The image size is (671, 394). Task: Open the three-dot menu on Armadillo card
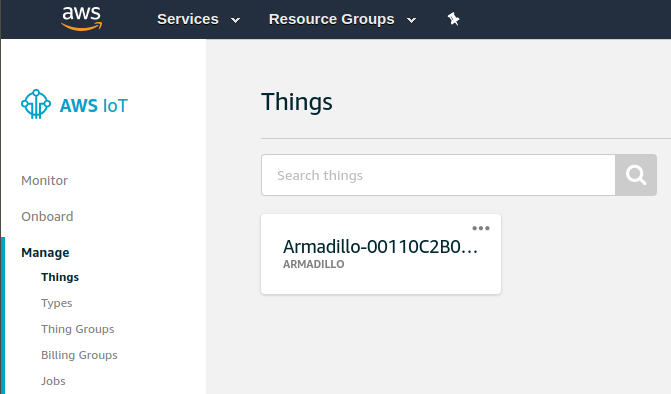coord(481,228)
